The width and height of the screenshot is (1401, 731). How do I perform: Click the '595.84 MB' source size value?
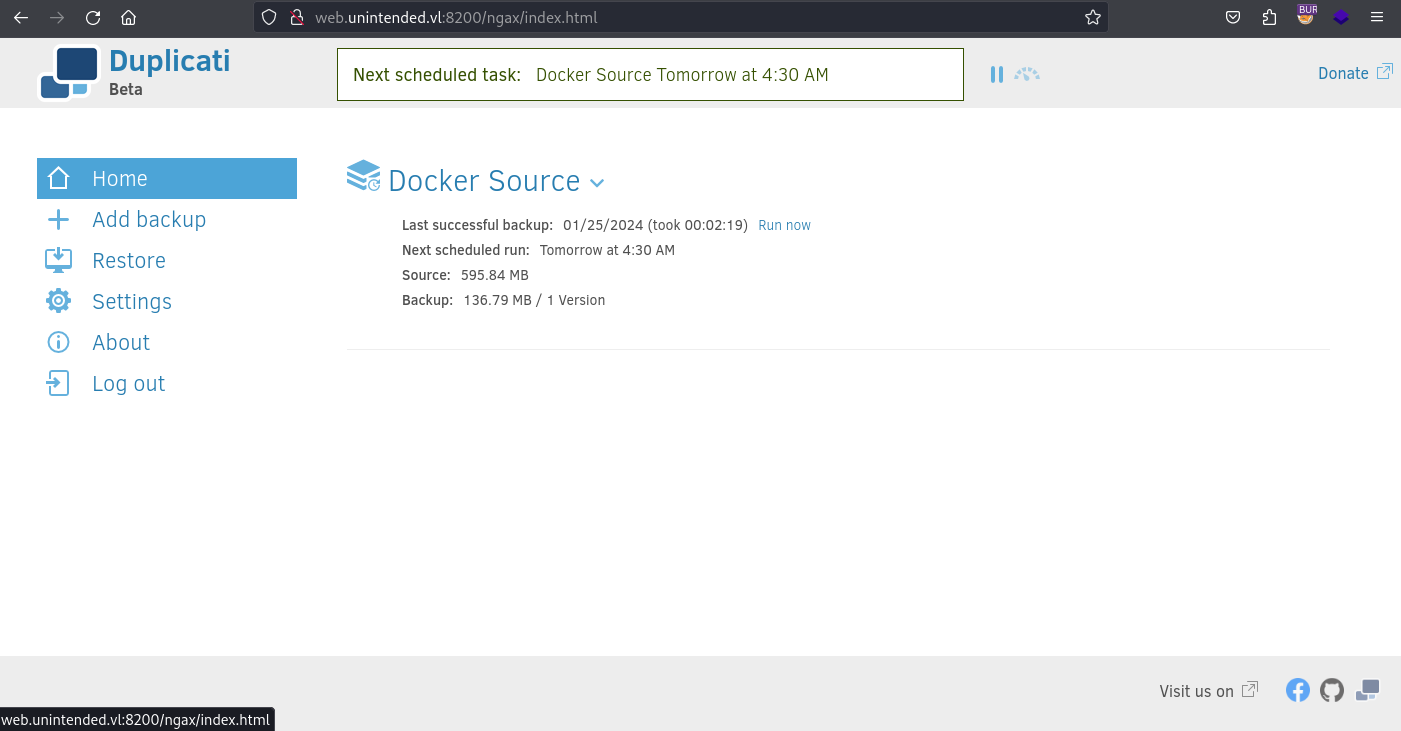(495, 275)
